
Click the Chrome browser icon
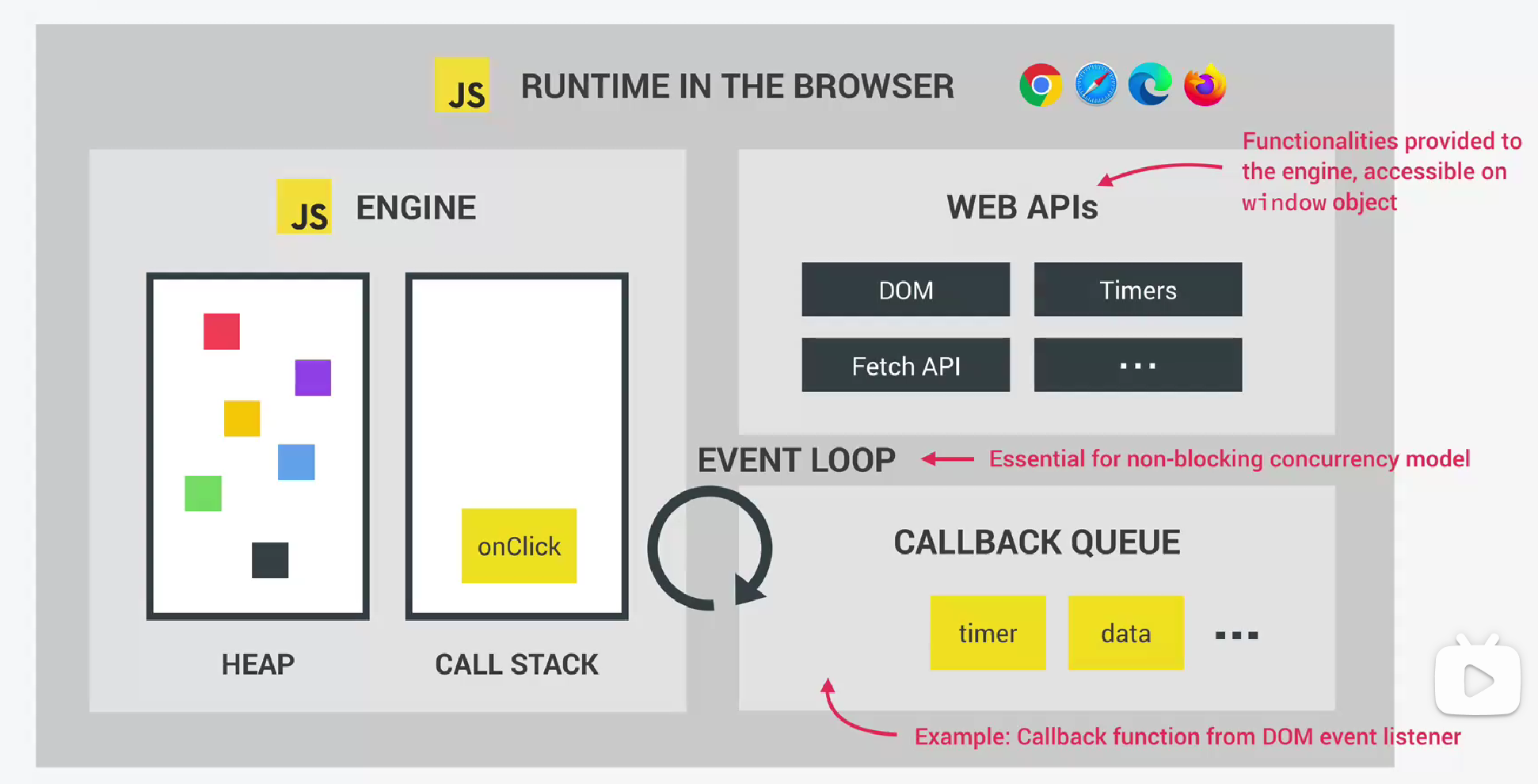[x=1041, y=85]
